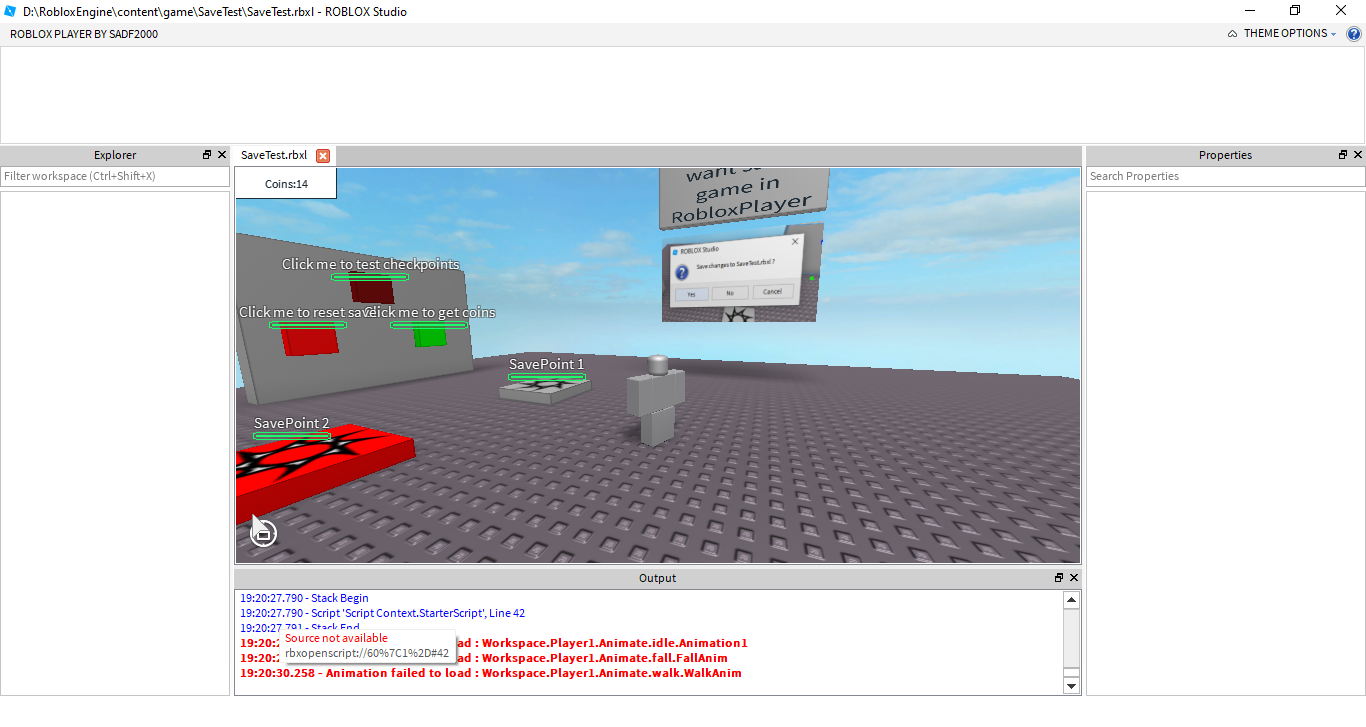
Task: Click the Output scrollbar down arrow
Action: pyautogui.click(x=1071, y=686)
